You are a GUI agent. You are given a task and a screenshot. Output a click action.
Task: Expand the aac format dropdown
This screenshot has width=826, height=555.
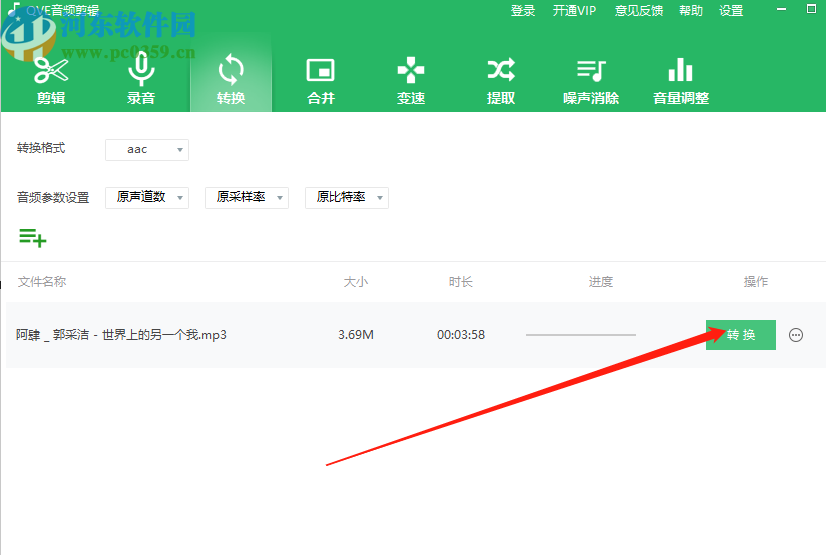(x=147, y=150)
